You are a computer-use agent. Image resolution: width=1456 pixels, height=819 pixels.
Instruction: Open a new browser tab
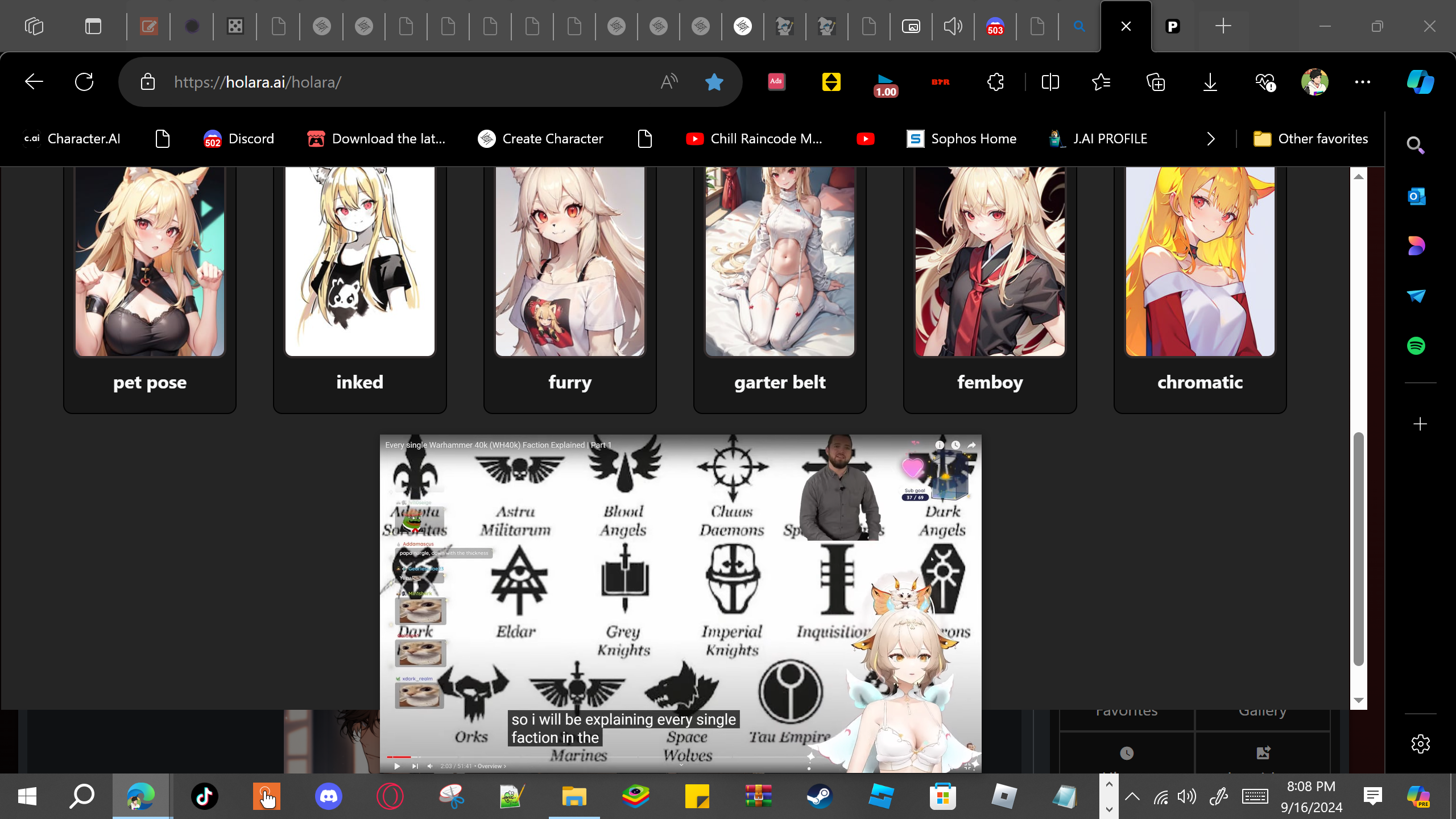coord(1223,26)
